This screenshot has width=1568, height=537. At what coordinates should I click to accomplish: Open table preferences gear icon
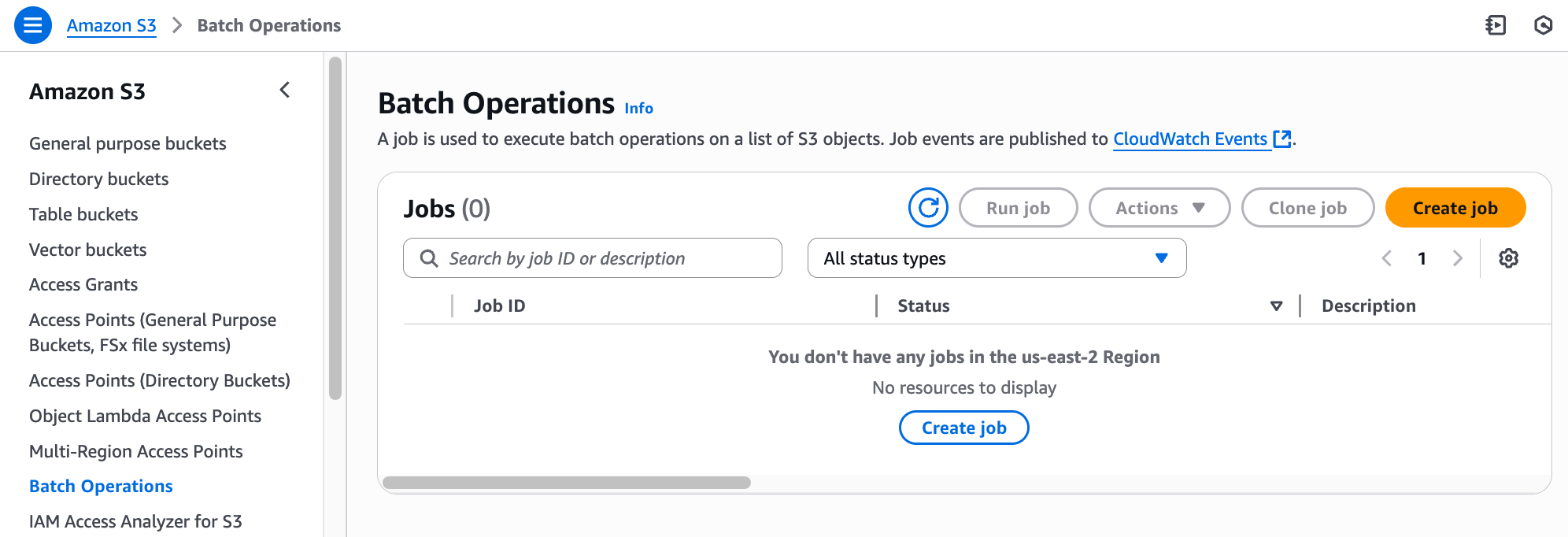tap(1508, 258)
